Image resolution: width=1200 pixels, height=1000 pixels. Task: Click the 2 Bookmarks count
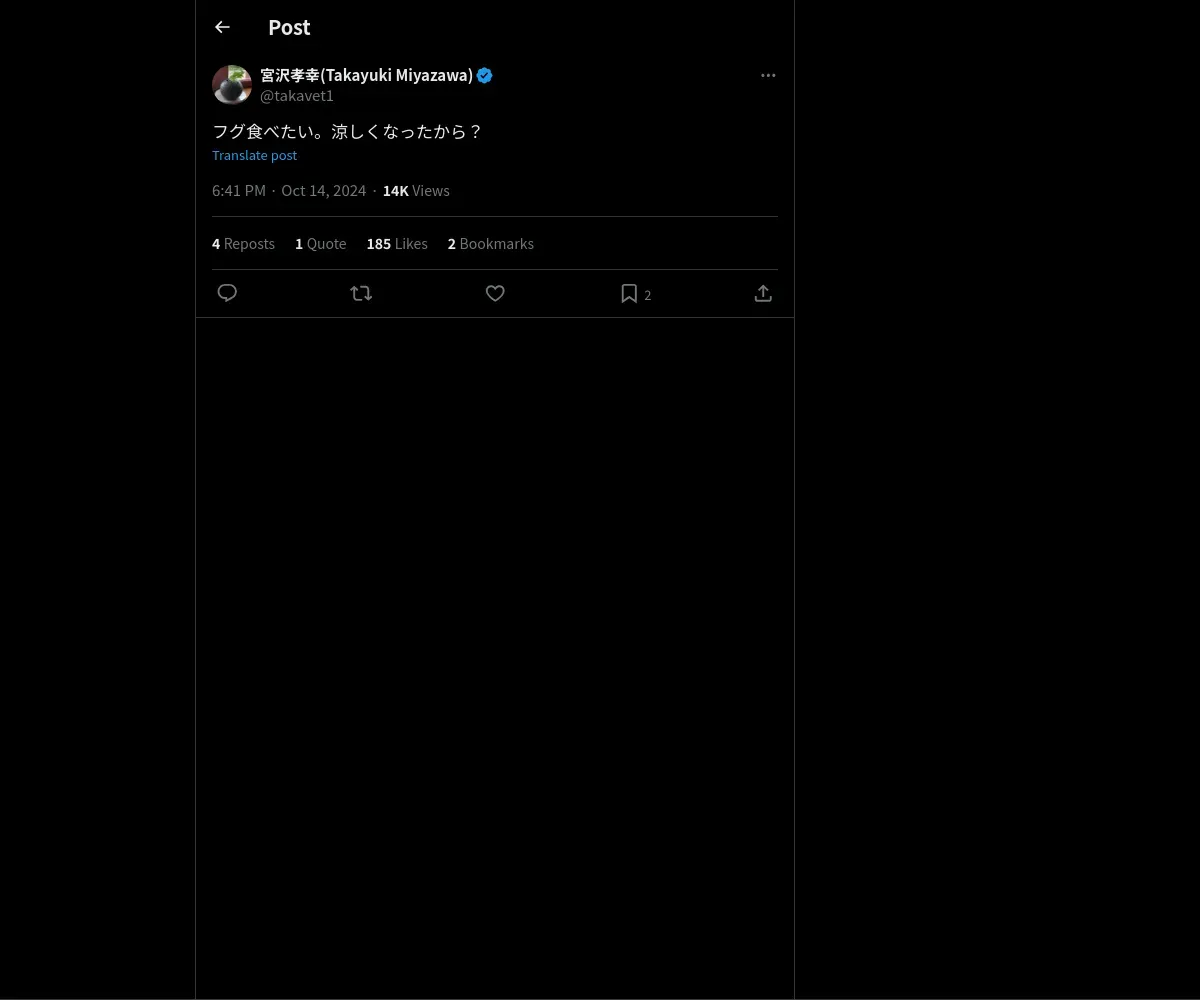(490, 244)
